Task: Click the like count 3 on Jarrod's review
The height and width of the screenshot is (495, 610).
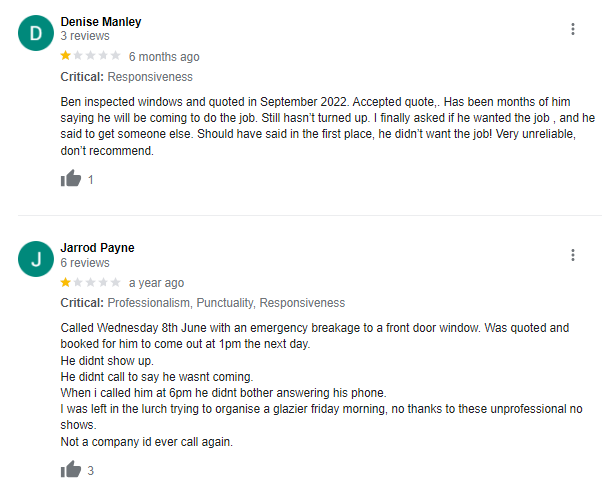Action: [91, 471]
